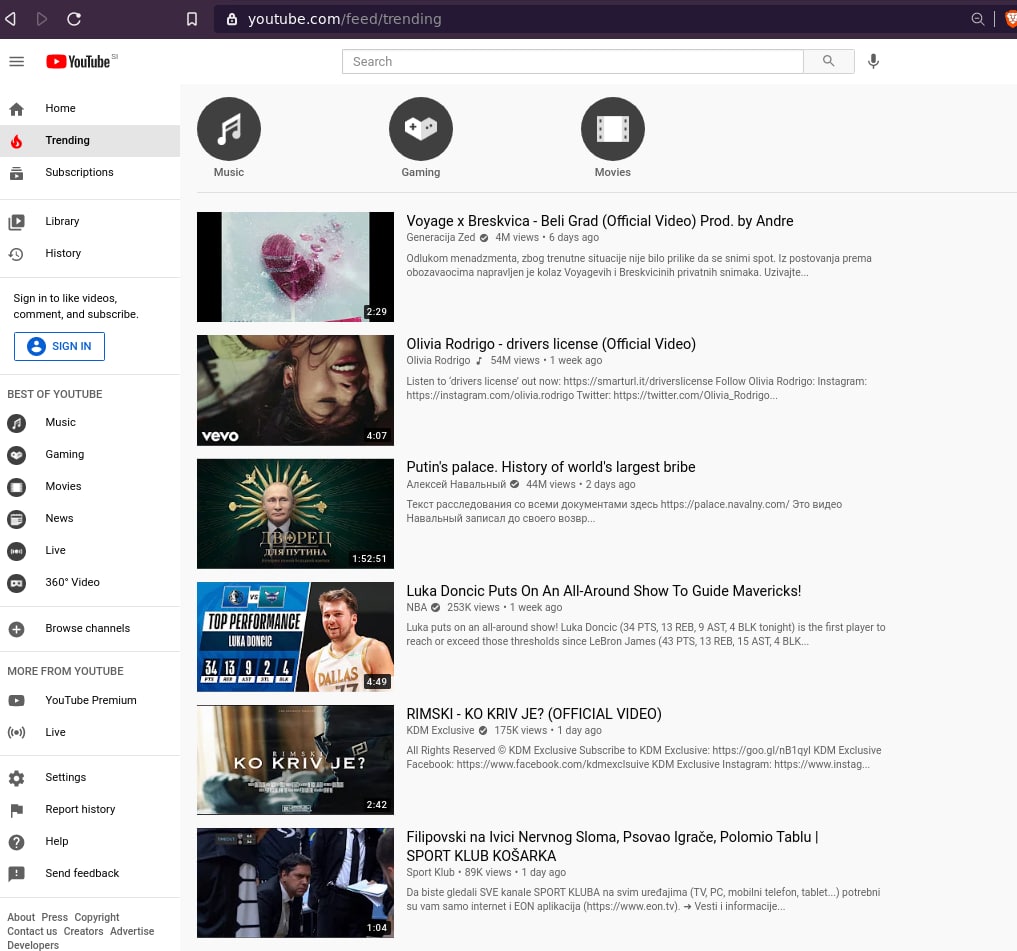This screenshot has width=1017, height=951.
Task: Open Live under Best of YouTube
Action: (x=90, y=551)
